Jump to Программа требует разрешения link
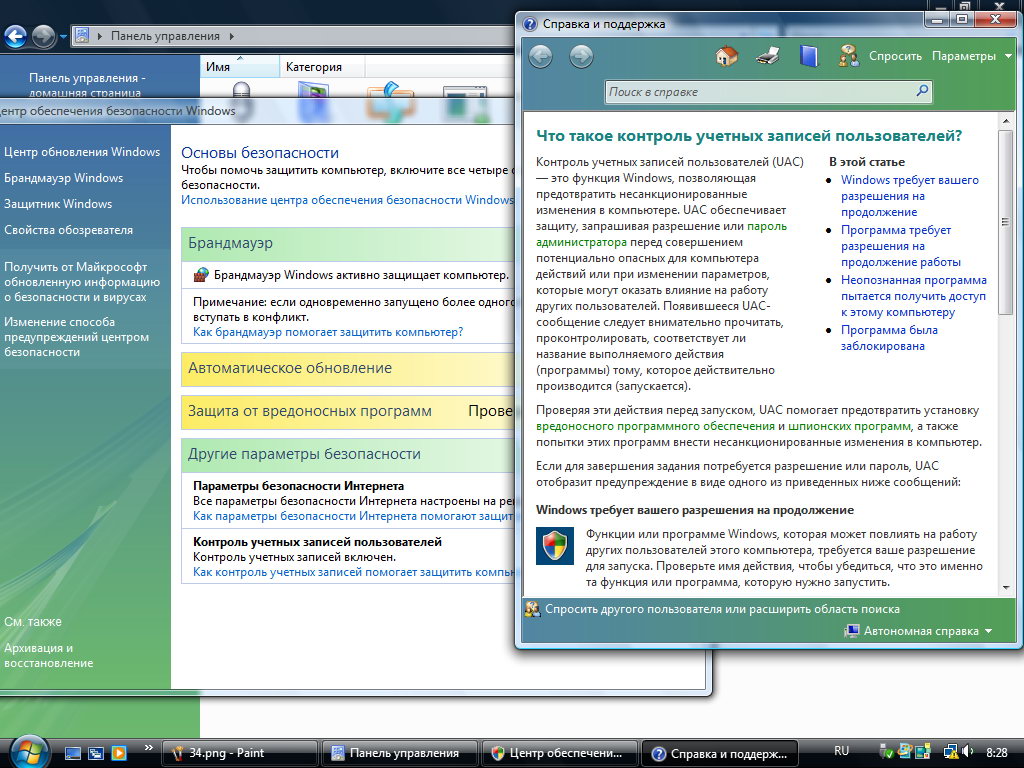The width and height of the screenshot is (1024, 768). tap(901, 246)
